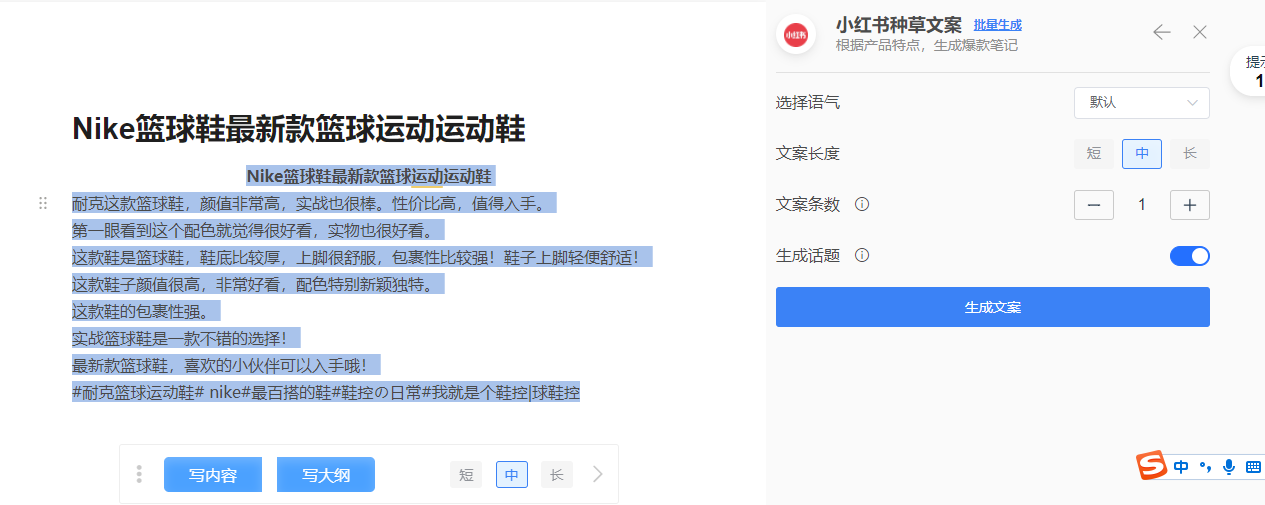Click the 小红书 red logo icon
The height and width of the screenshot is (505, 1265).
pyautogui.click(x=796, y=34)
